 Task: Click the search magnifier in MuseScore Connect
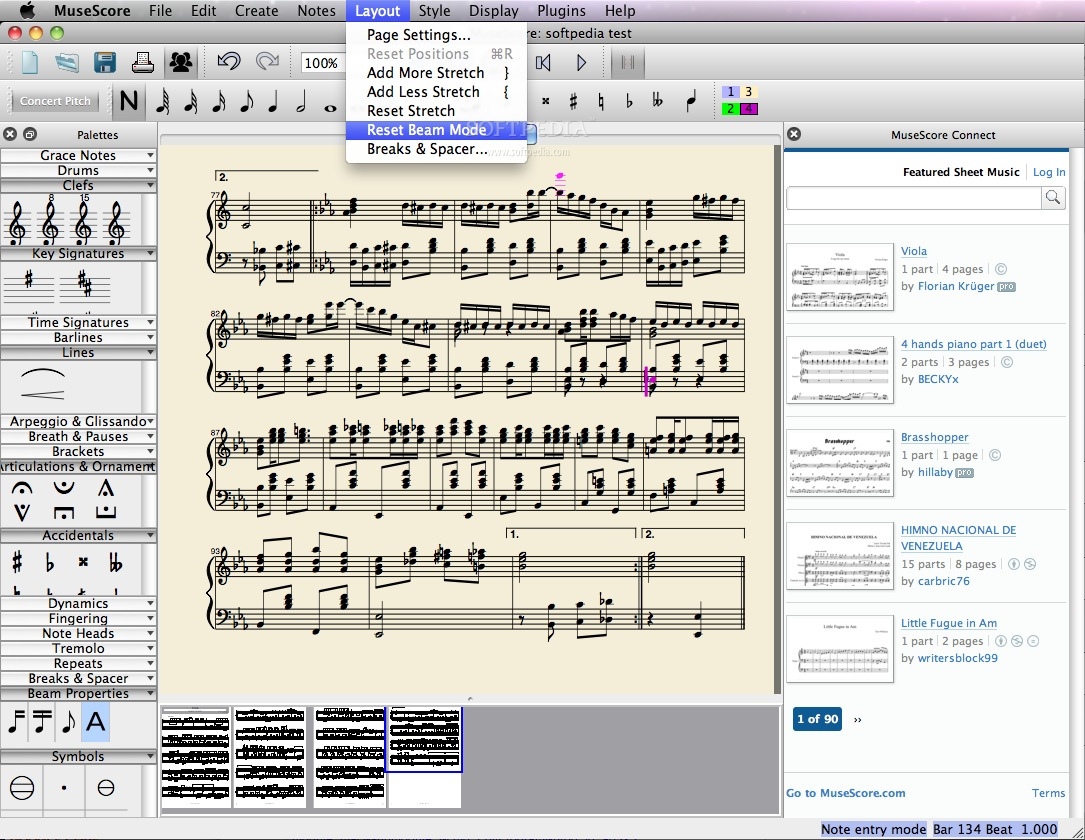[1053, 198]
